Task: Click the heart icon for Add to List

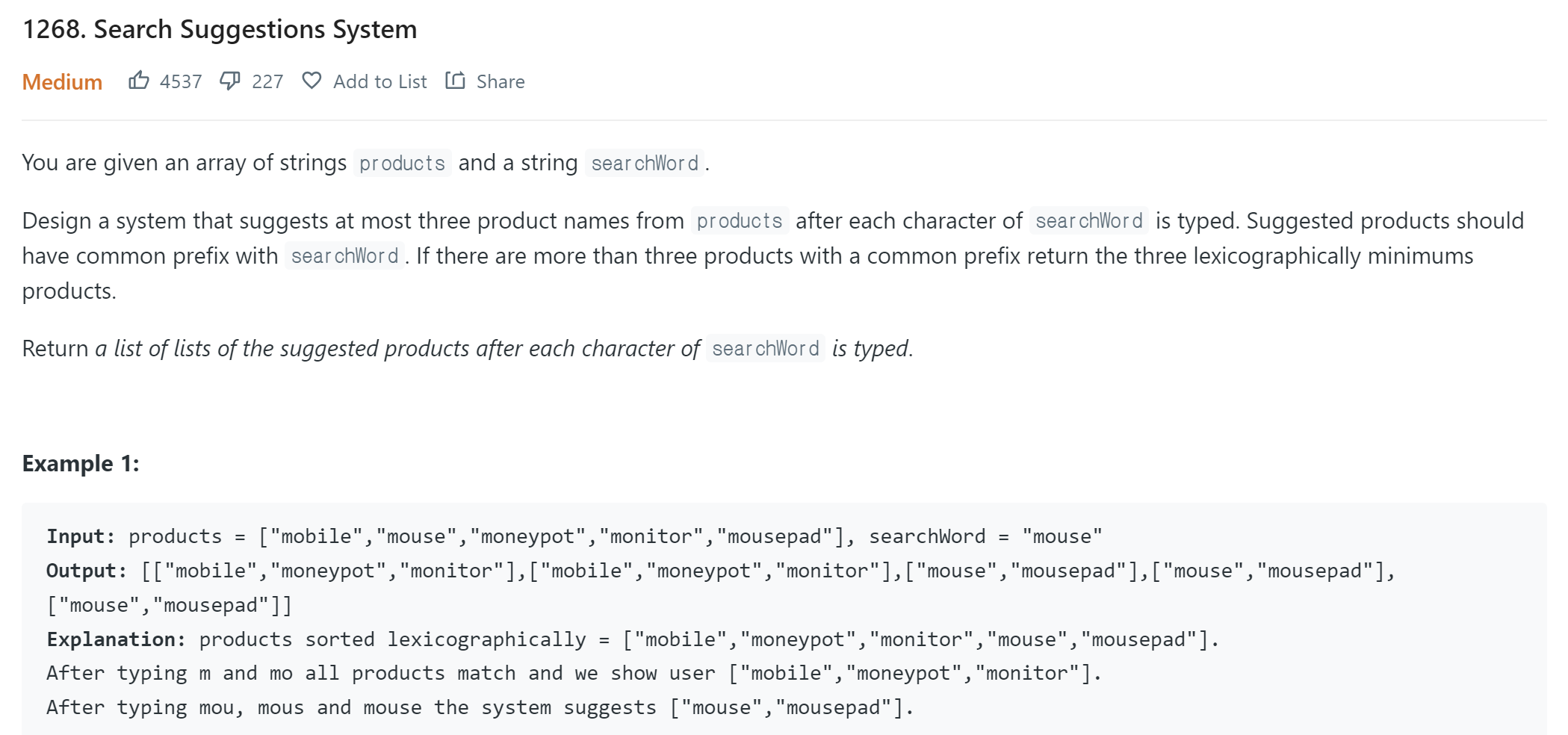Action: pyautogui.click(x=312, y=81)
